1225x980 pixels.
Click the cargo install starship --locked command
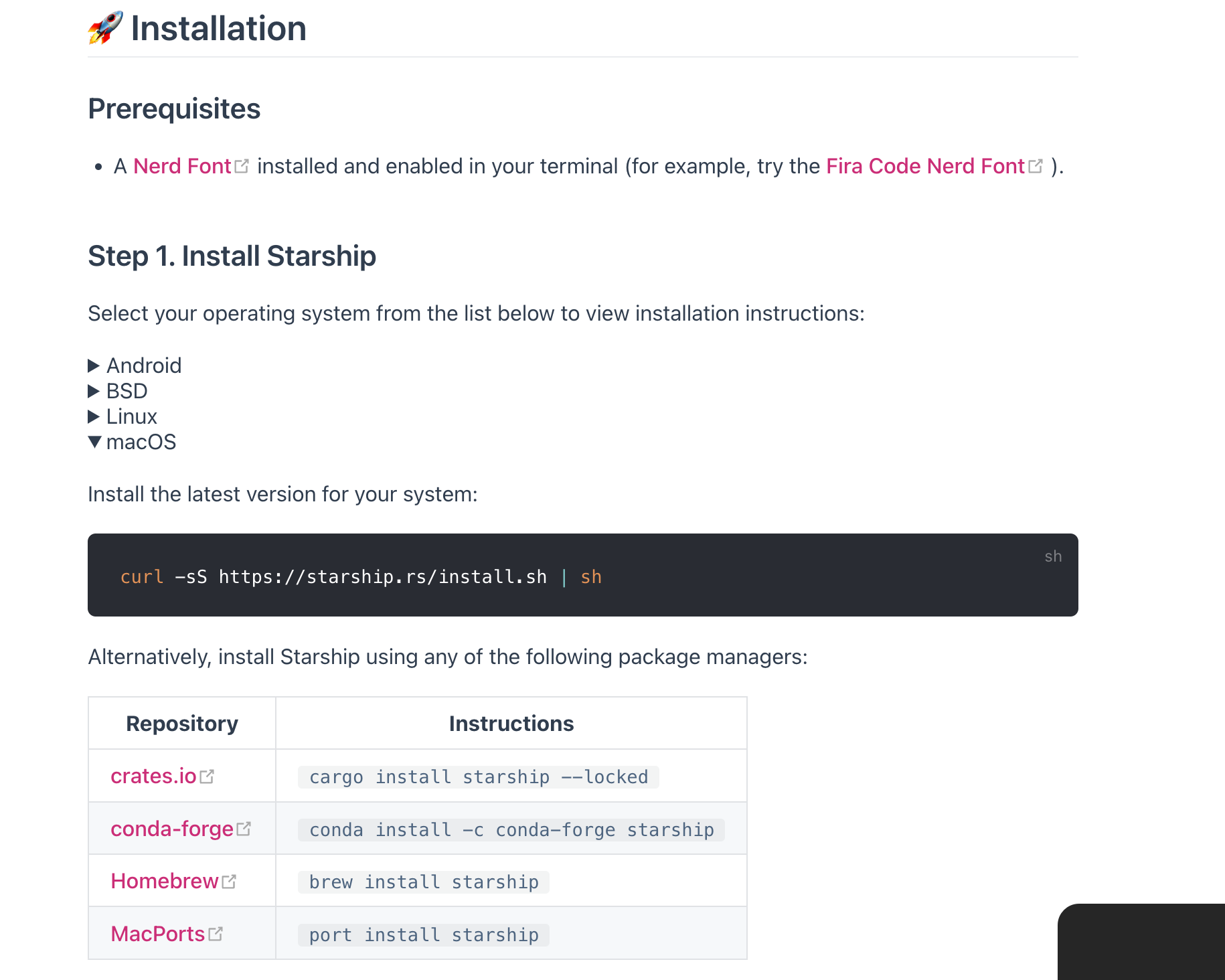click(x=478, y=777)
